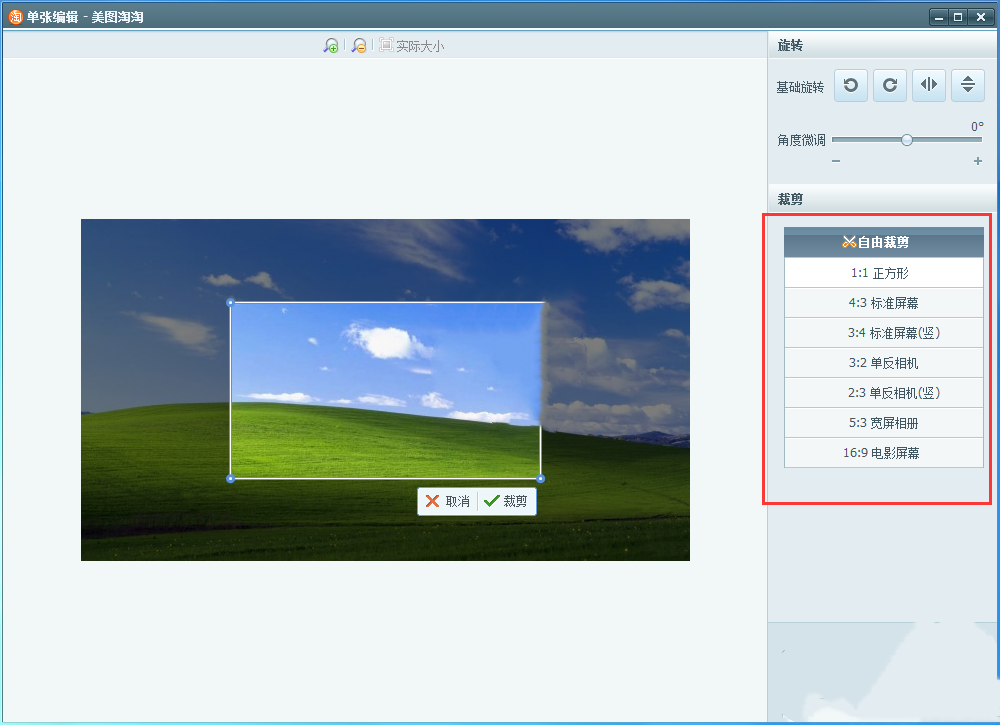Click the zoom in magnifier icon
Viewport: 1000px width, 725px height.
330,45
